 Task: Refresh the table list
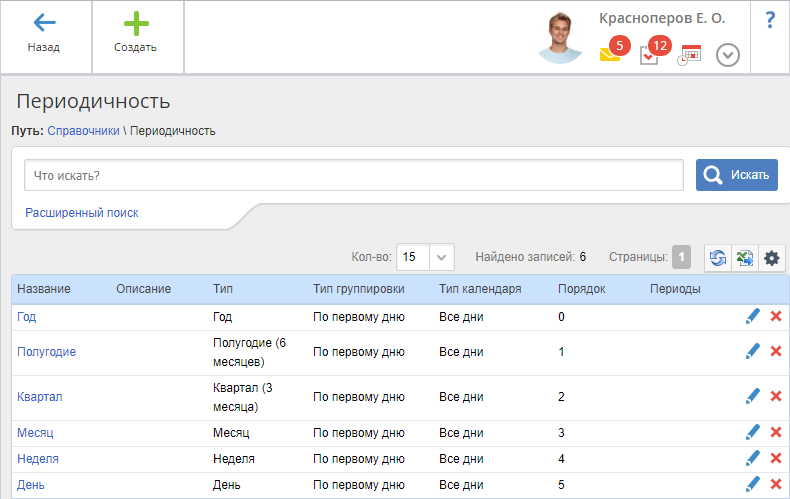point(718,258)
